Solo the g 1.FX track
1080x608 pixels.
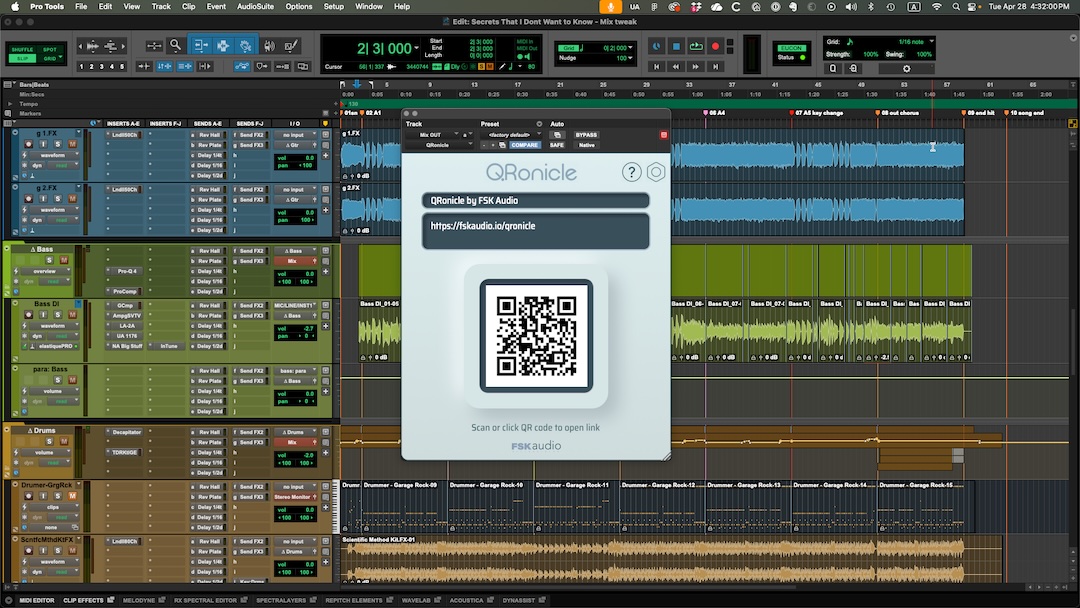[57, 144]
